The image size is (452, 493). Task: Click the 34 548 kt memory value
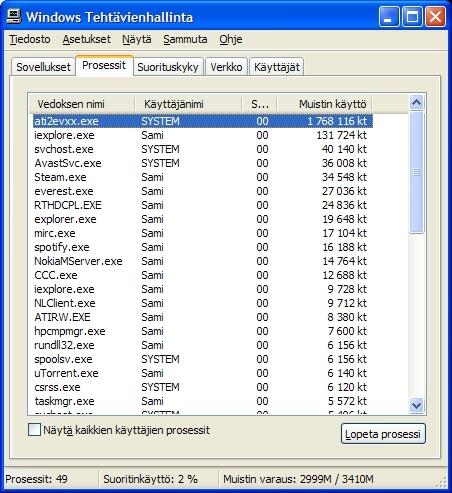pos(344,177)
